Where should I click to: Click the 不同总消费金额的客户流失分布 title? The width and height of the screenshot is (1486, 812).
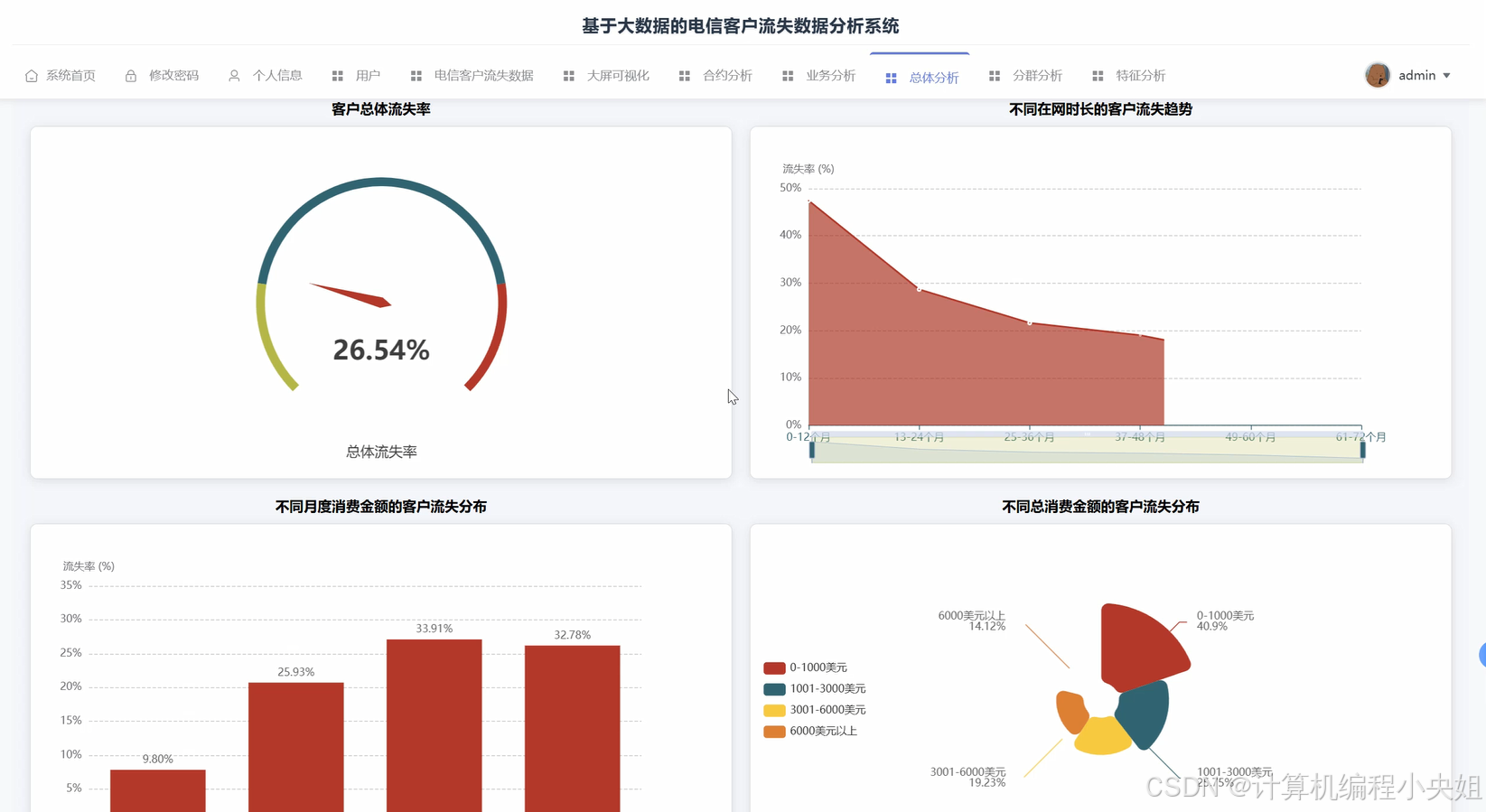click(x=1100, y=507)
